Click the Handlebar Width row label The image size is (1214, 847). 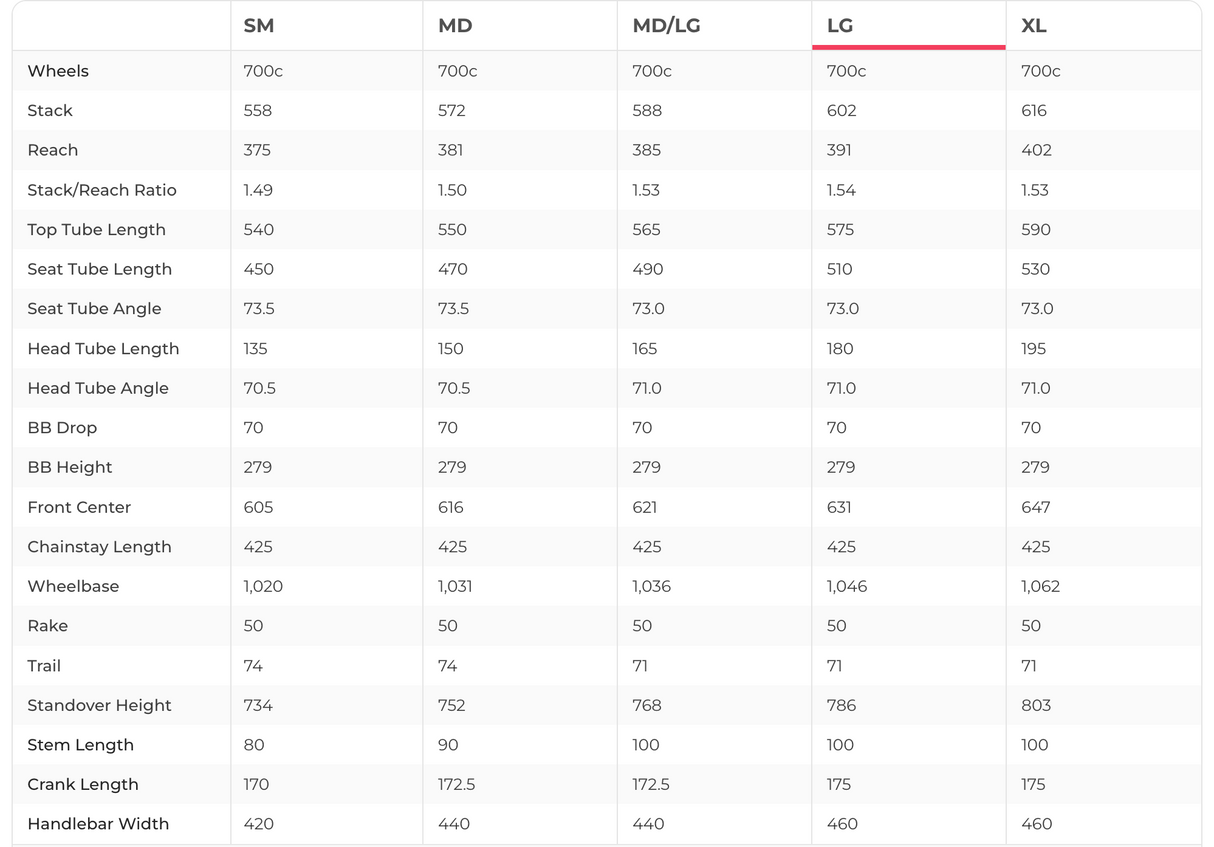[x=98, y=824]
